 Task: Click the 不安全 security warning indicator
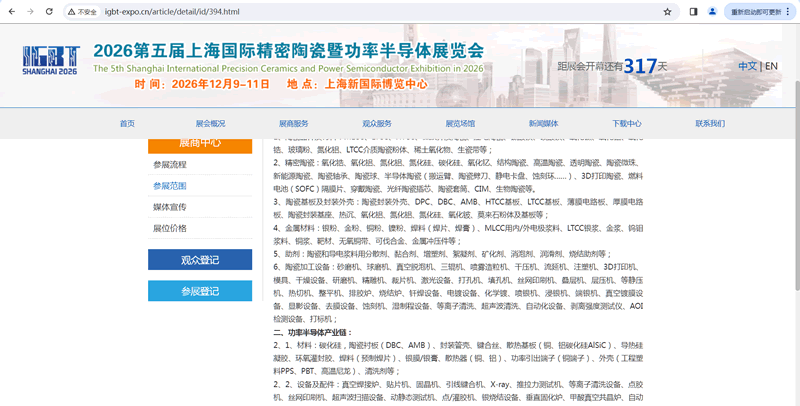click(83, 11)
